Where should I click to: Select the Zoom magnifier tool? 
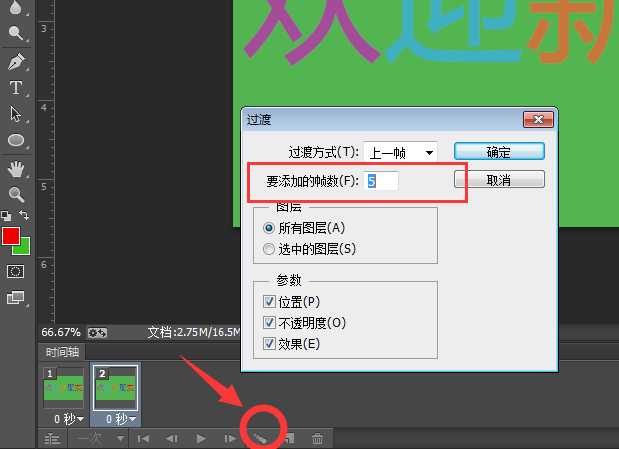click(16, 195)
